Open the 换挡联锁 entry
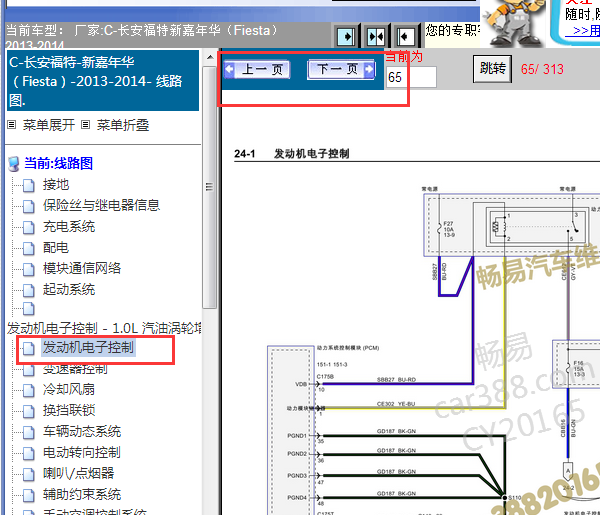This screenshot has width=600, height=515. 69,410
